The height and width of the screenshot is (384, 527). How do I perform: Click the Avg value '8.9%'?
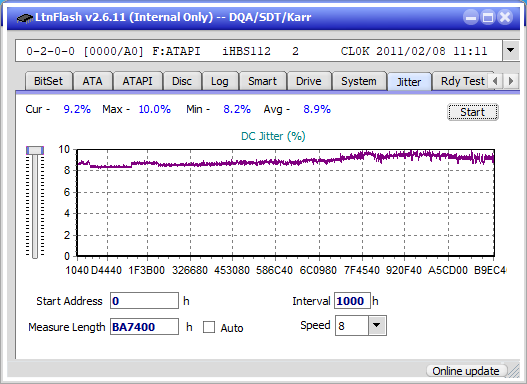317,109
